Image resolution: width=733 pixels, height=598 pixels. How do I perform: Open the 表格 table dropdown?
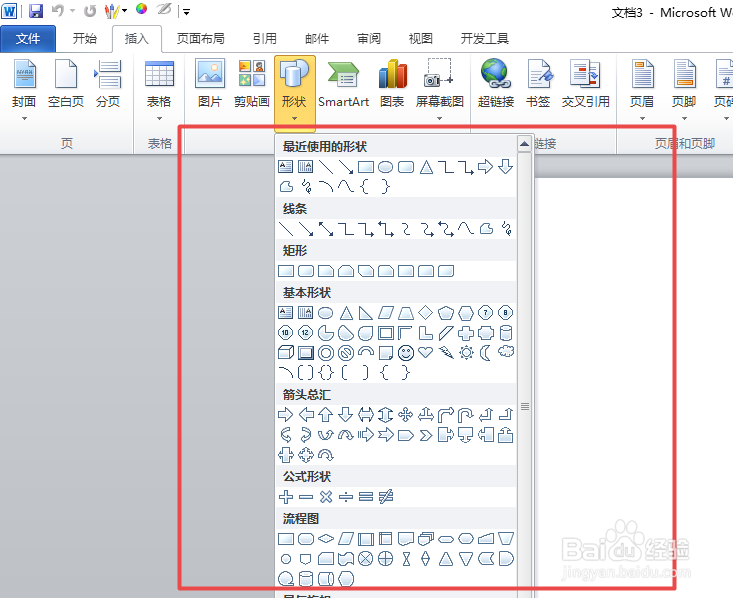pyautogui.click(x=159, y=90)
